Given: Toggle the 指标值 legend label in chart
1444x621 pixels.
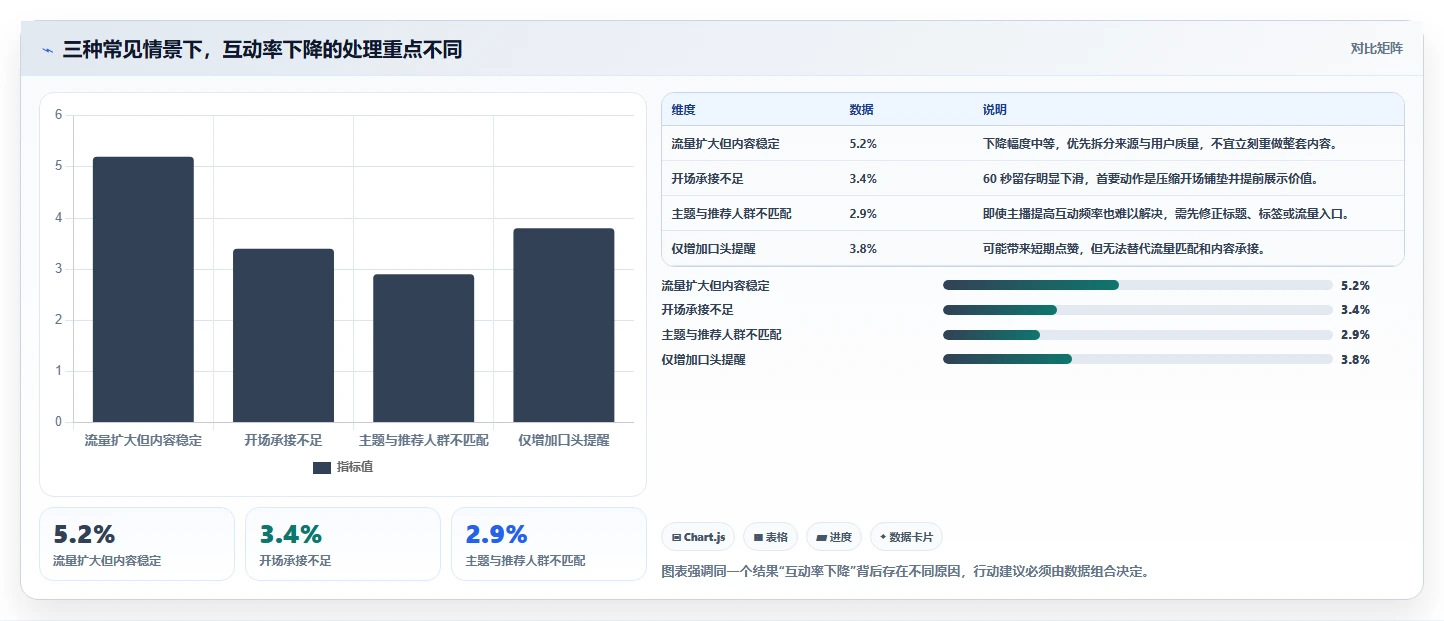Looking at the screenshot, I should tap(354, 467).
